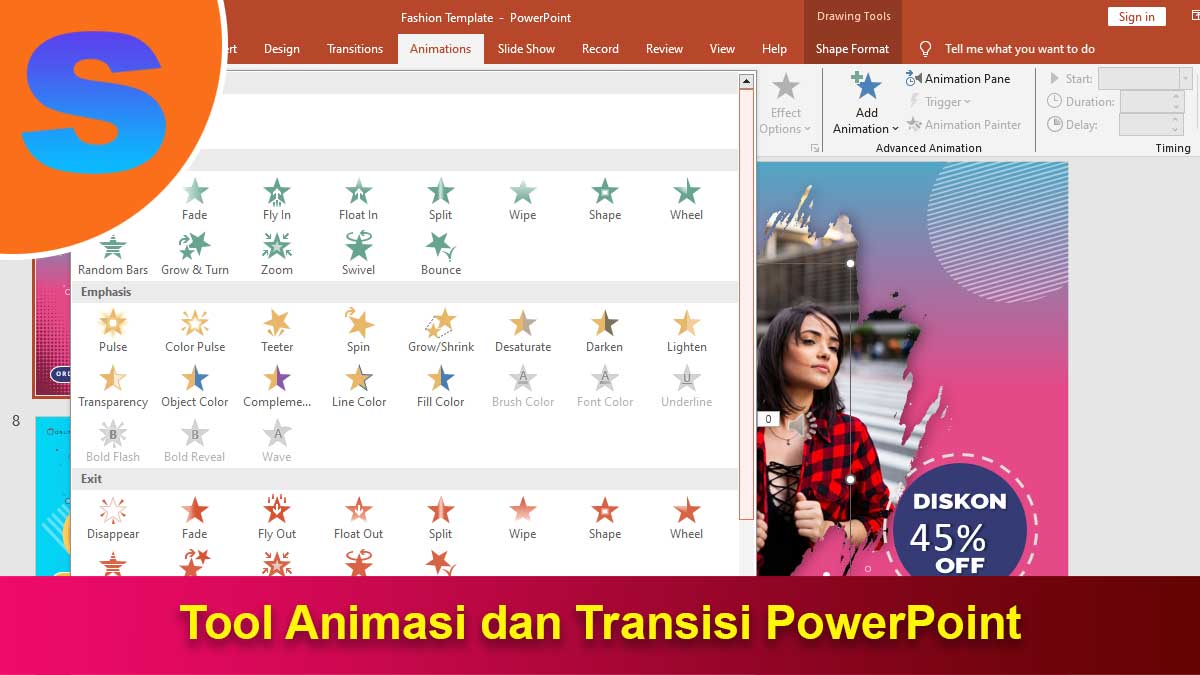Apply the Fill Color emphasis effect
This screenshot has height=675, width=1200.
[x=441, y=386]
